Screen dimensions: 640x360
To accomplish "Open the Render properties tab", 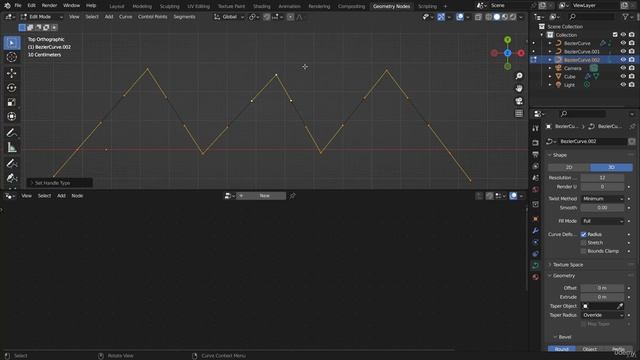I will (536, 143).
